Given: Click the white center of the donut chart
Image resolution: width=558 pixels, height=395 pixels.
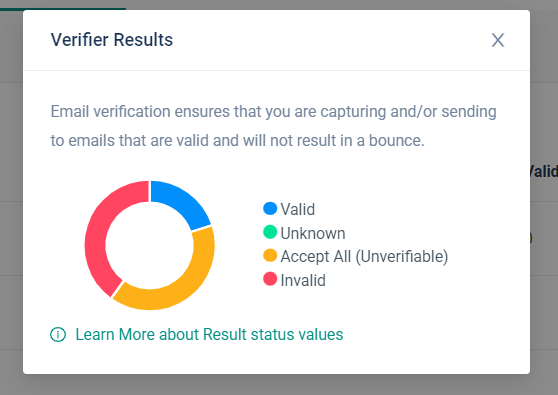Looking at the screenshot, I should (x=149, y=245).
